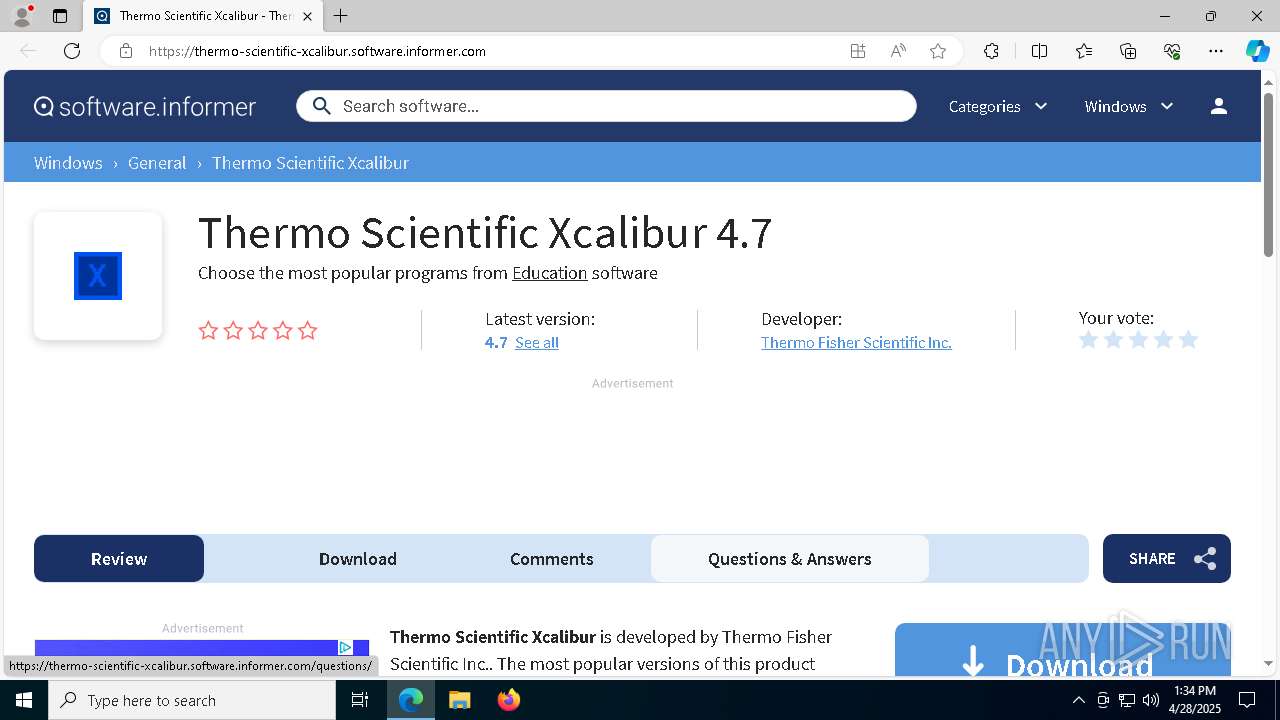Expand the Categories dropdown
1280x720 pixels.
coord(998,106)
